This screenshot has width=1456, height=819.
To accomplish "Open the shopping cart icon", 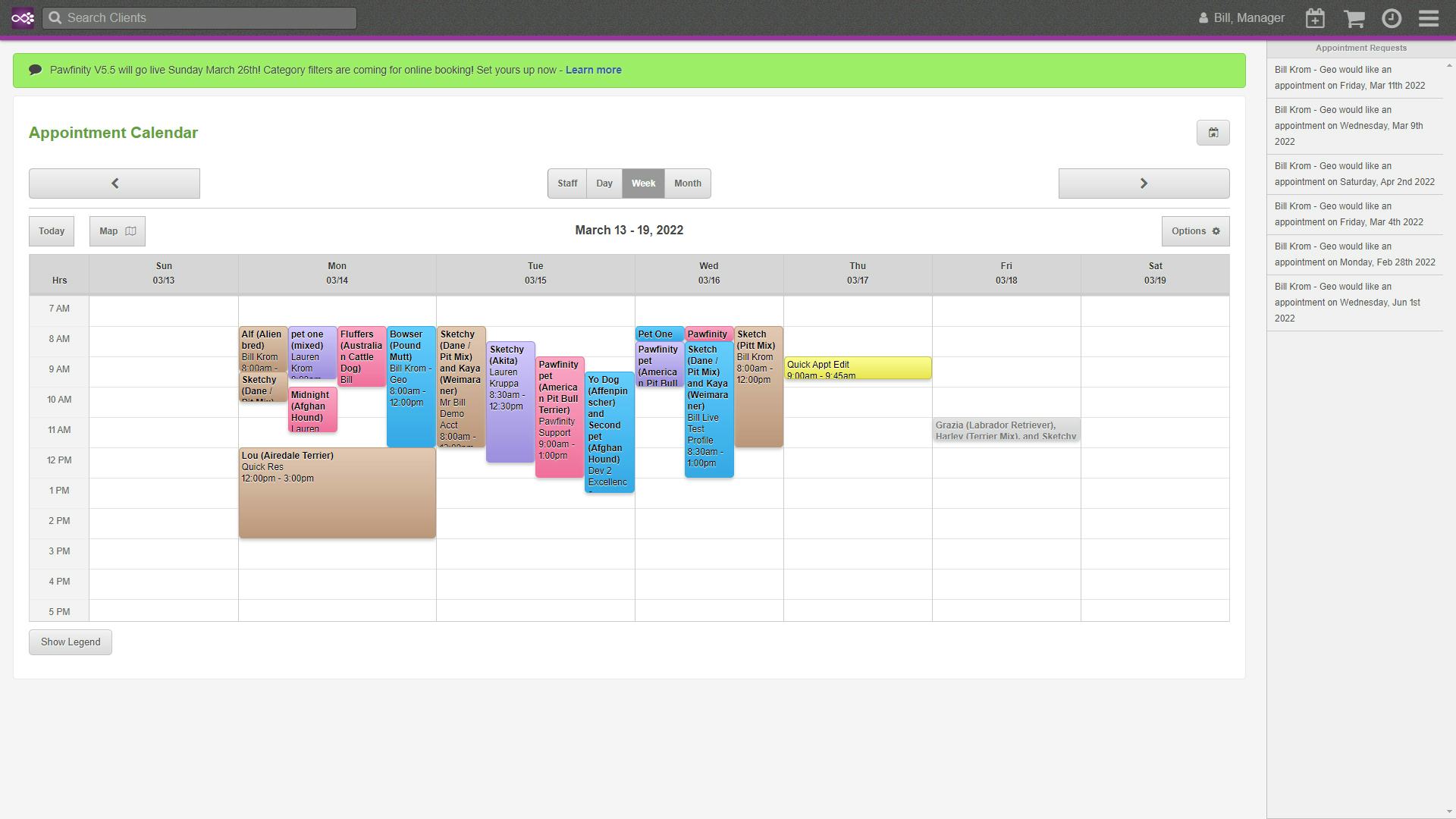I will (1354, 18).
